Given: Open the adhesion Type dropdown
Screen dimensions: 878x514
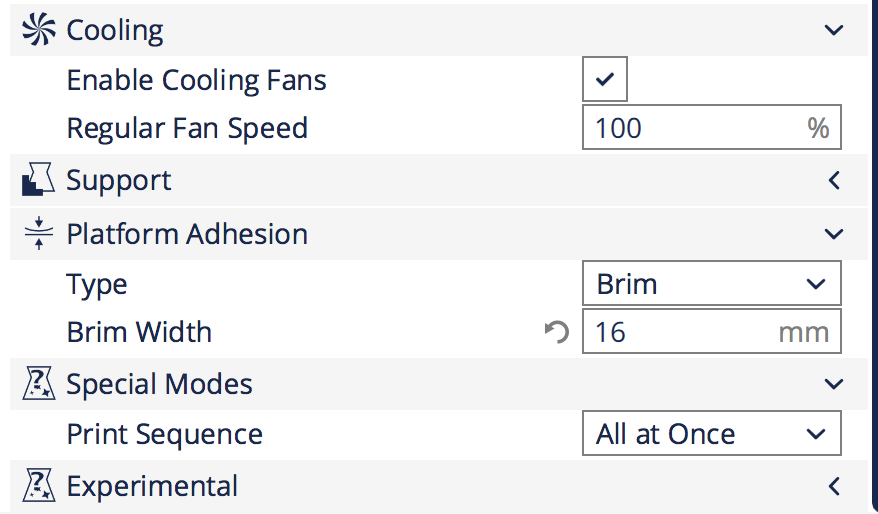Looking at the screenshot, I should tap(711, 284).
